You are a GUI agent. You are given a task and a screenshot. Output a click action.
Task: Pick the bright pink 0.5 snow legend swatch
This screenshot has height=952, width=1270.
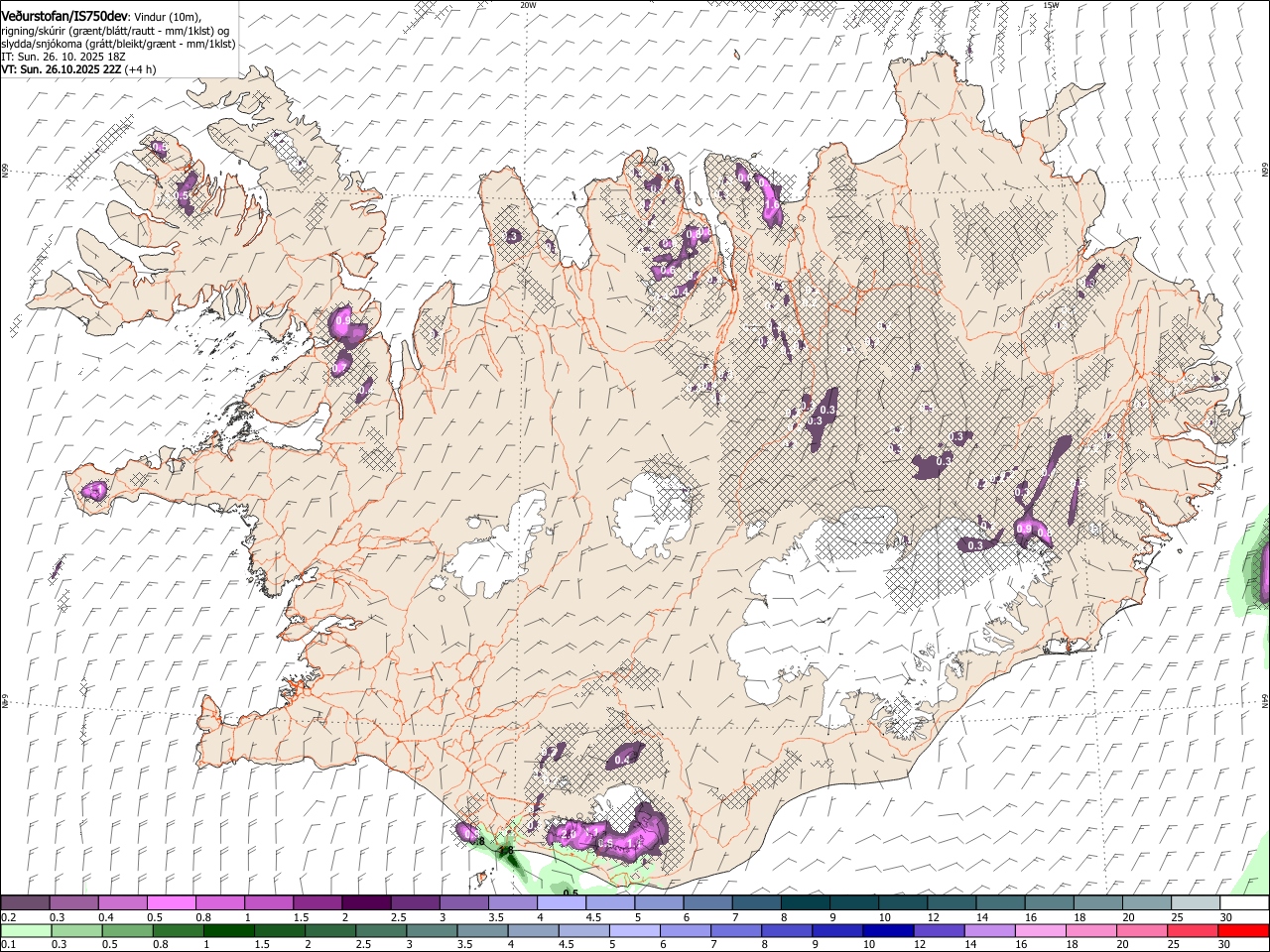[x=171, y=903]
